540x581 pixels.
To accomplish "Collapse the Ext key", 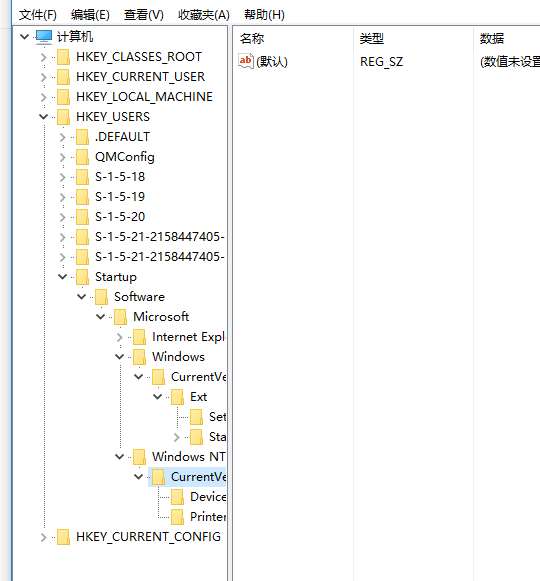I will coord(157,397).
